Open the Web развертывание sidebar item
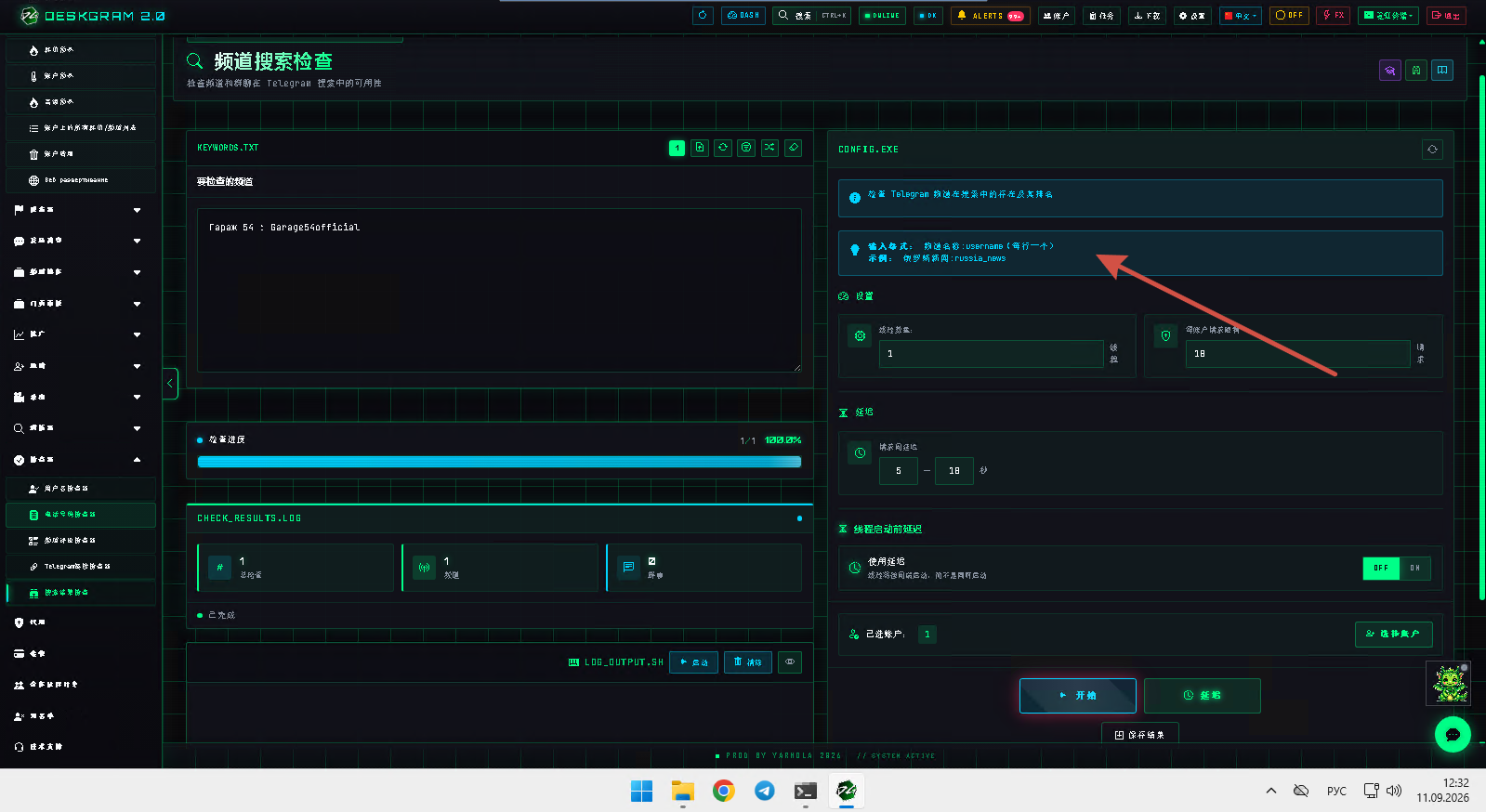This screenshot has height=812, width=1486. pyautogui.click(x=81, y=180)
